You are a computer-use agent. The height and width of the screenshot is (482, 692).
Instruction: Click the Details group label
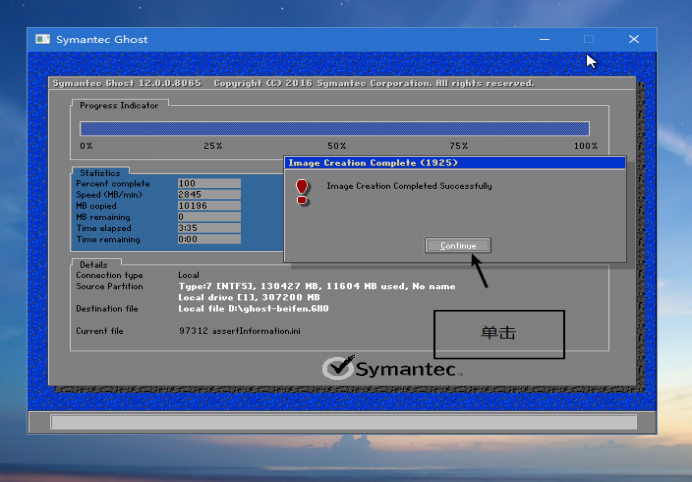tap(93, 264)
